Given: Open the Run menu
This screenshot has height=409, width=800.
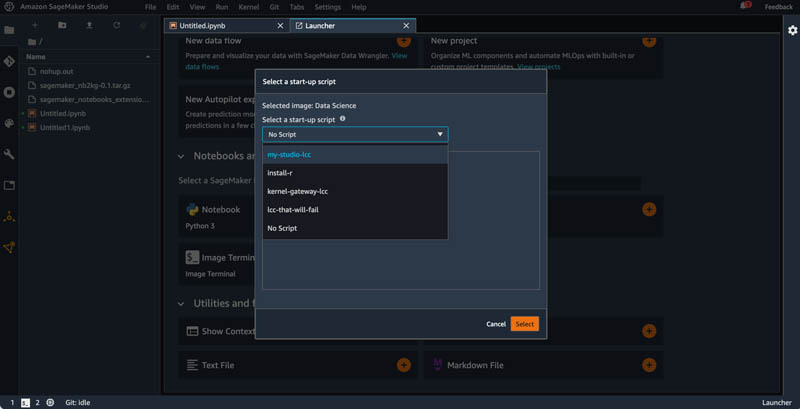Looking at the screenshot, I should tap(221, 7).
